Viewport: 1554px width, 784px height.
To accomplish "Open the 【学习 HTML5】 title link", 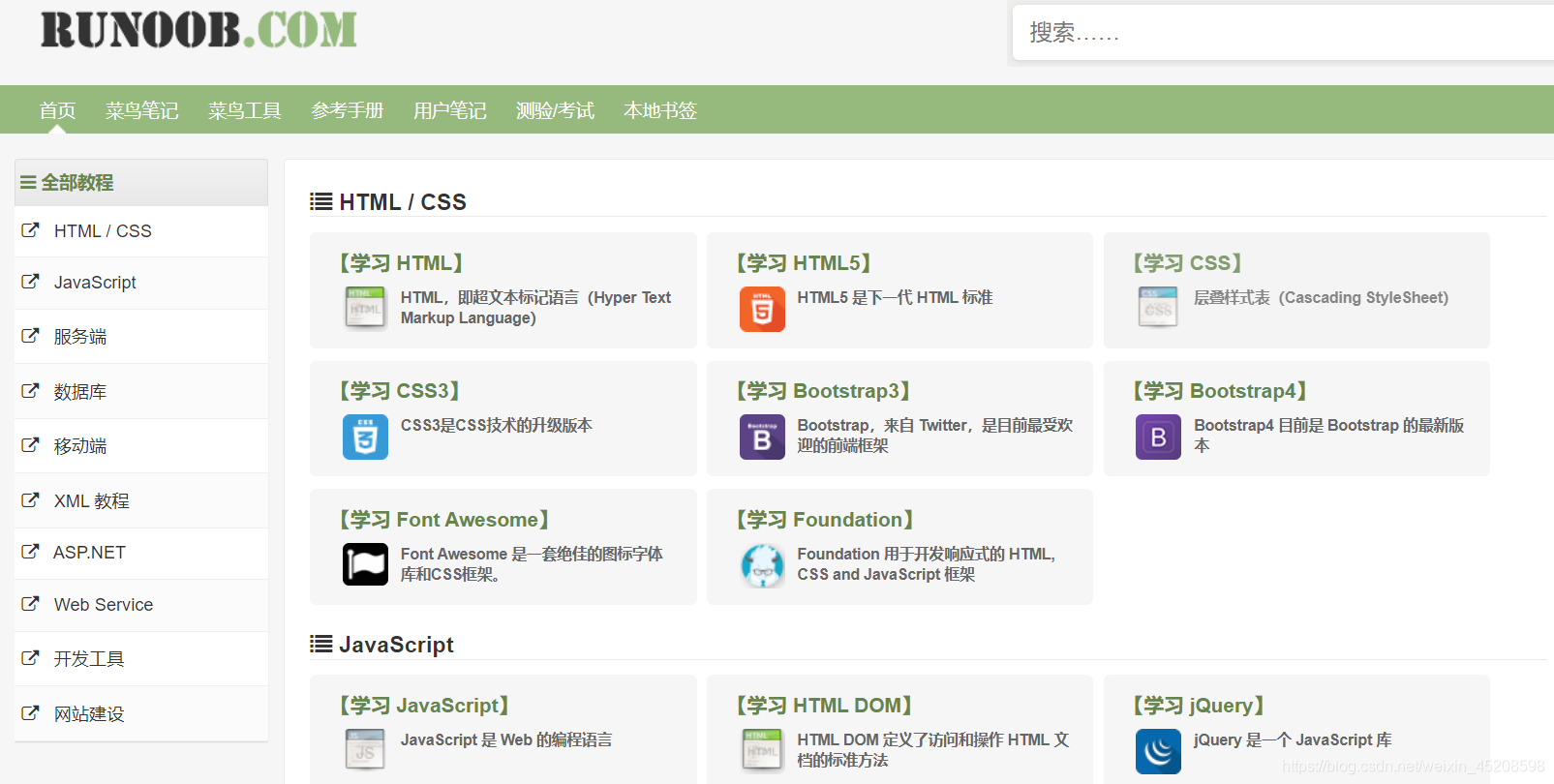I will 803,262.
